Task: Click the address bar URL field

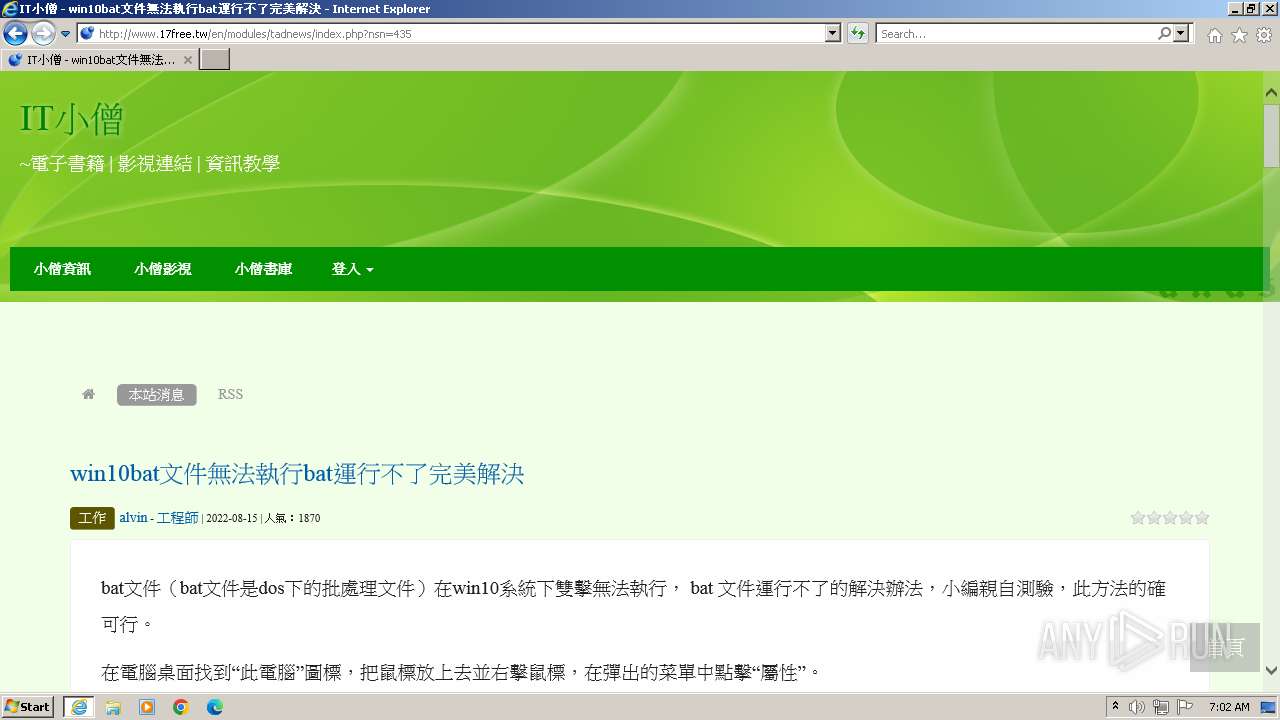Action: (450, 33)
